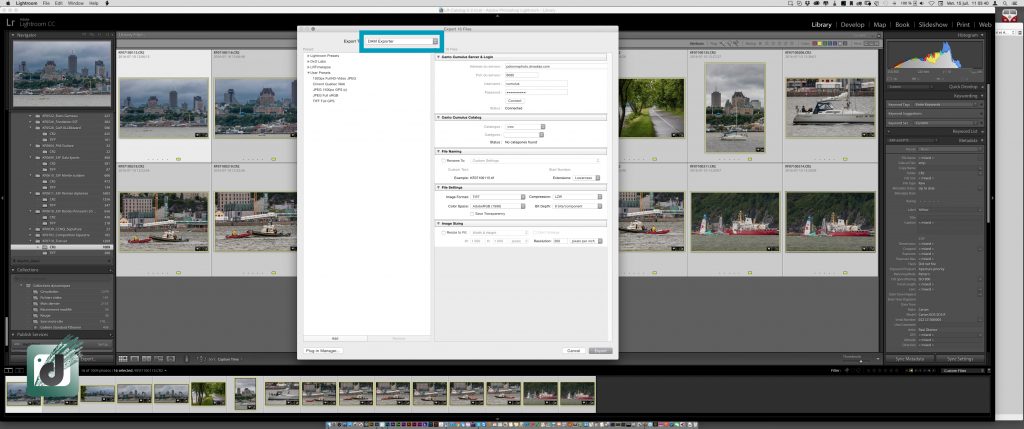The width and height of the screenshot is (1024, 429).
Task: Expand the Lightroom Presets group
Action: [x=308, y=56]
